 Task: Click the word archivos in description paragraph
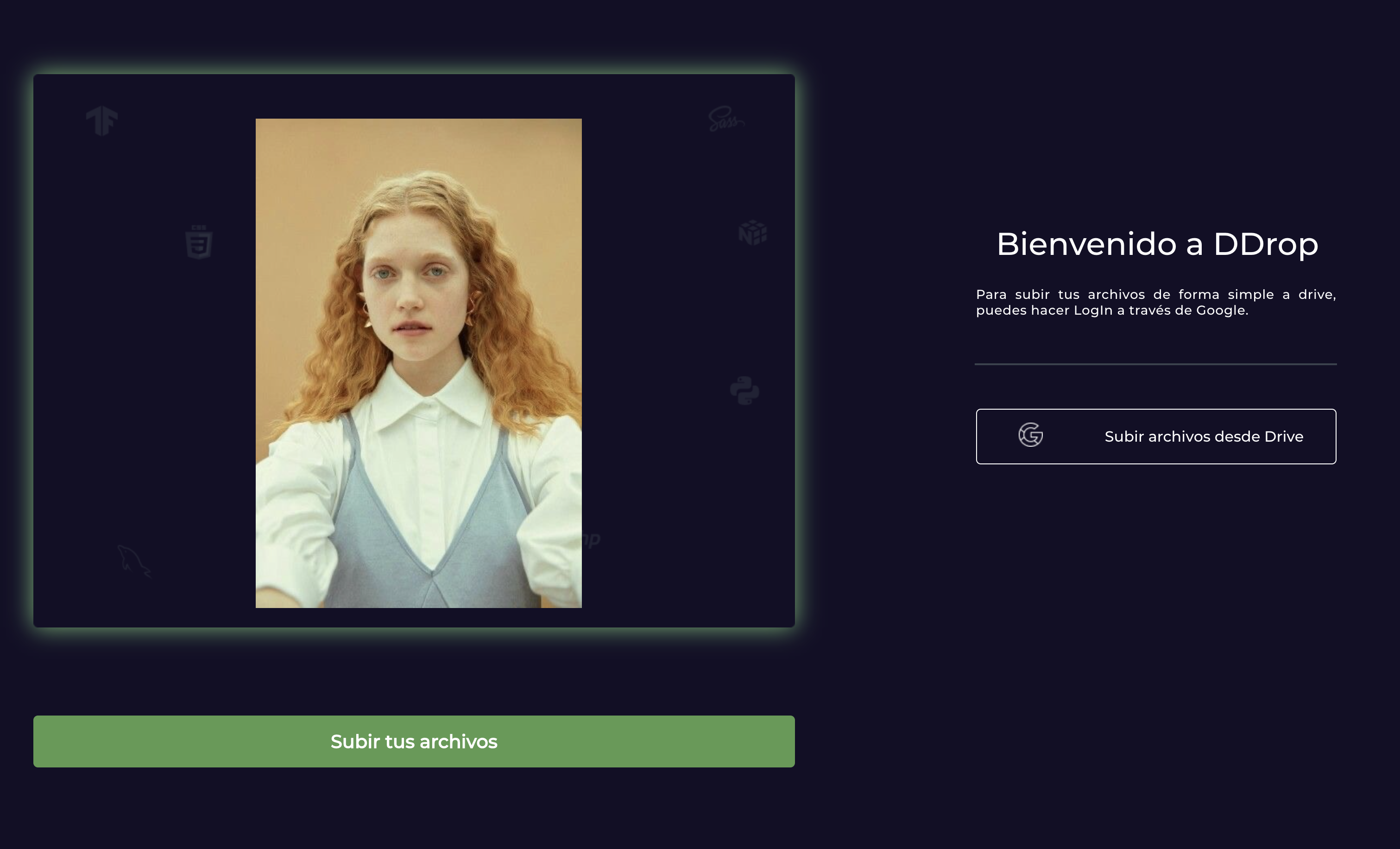click(1116, 295)
